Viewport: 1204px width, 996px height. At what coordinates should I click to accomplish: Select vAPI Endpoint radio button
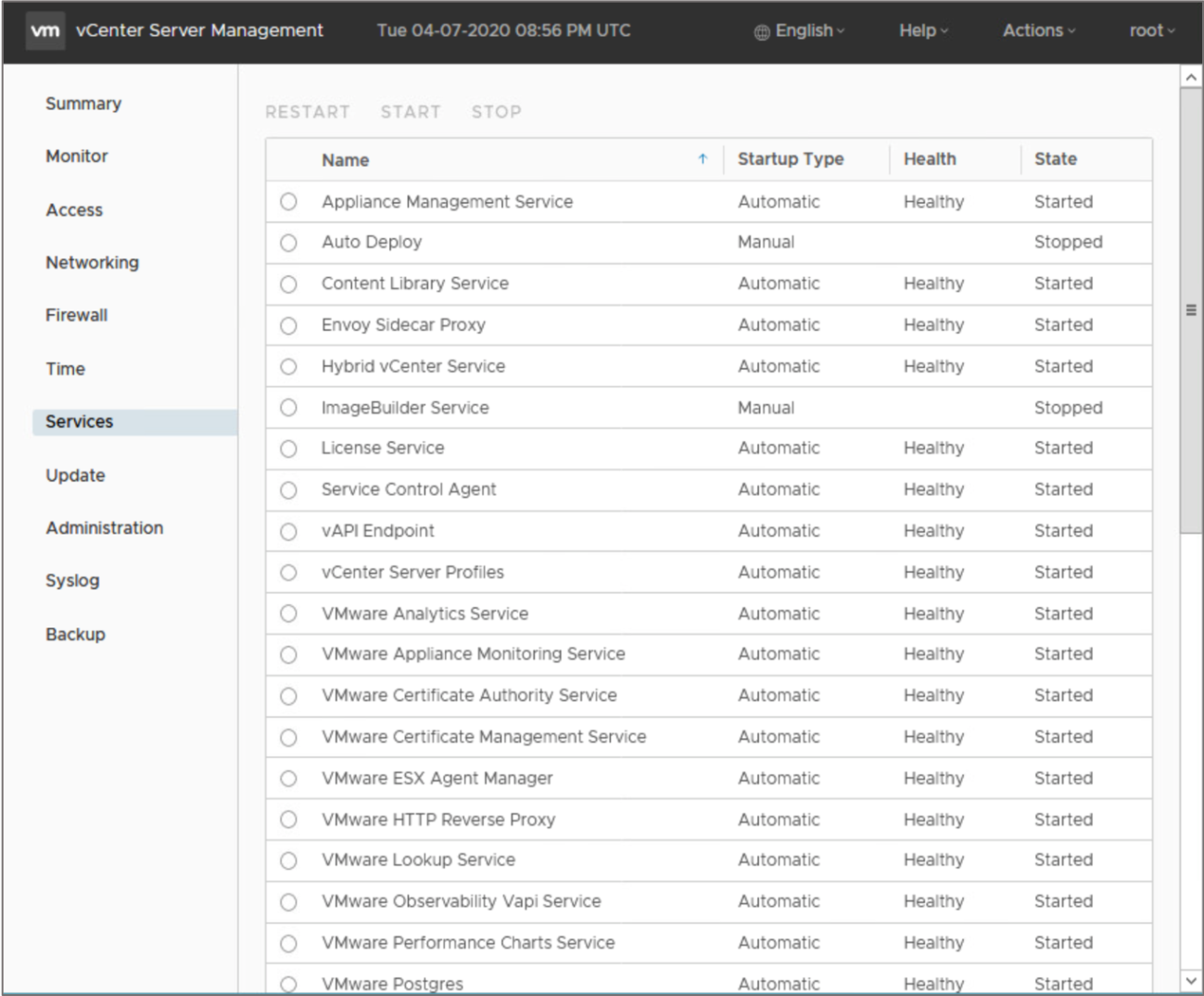288,531
